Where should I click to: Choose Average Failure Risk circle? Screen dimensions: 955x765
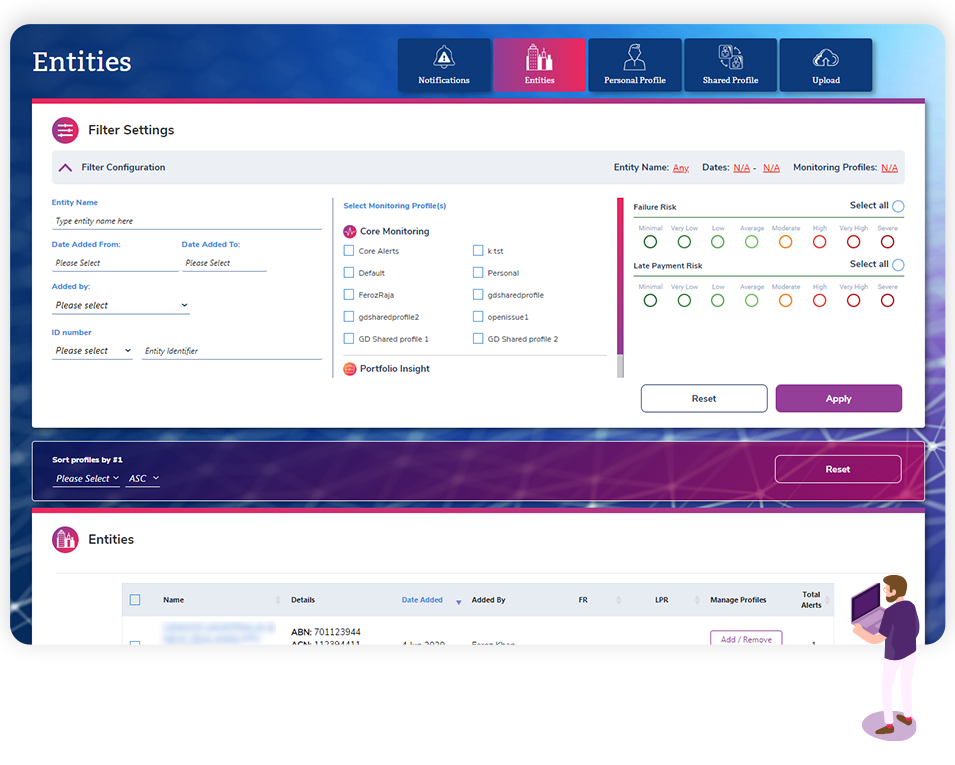pyautogui.click(x=752, y=242)
